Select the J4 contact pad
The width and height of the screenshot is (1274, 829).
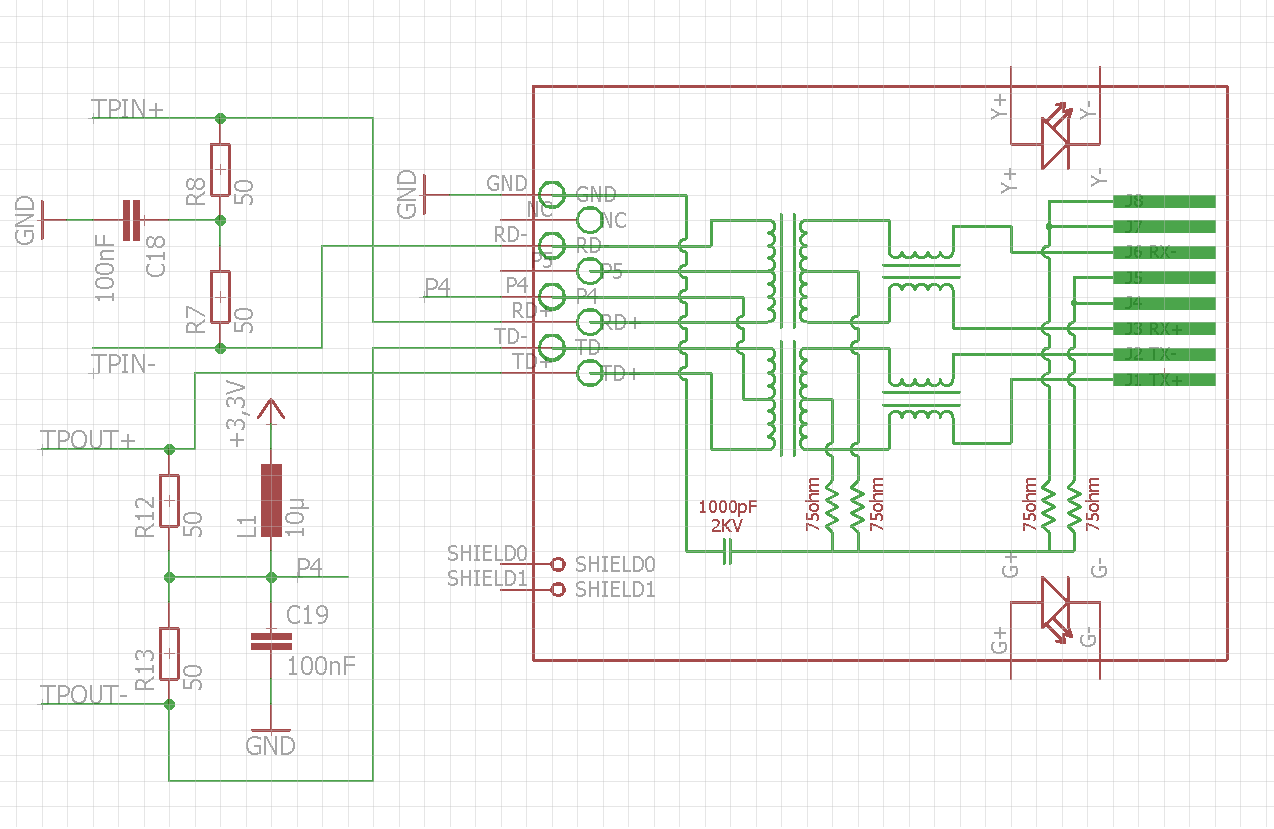(x=1164, y=303)
